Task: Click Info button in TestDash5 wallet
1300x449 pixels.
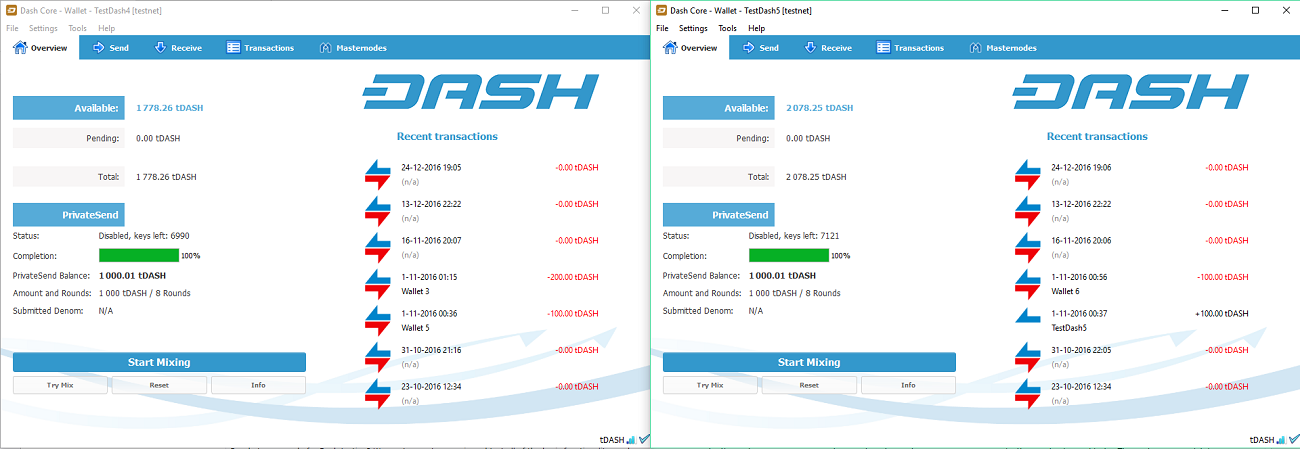Action: pos(908,385)
